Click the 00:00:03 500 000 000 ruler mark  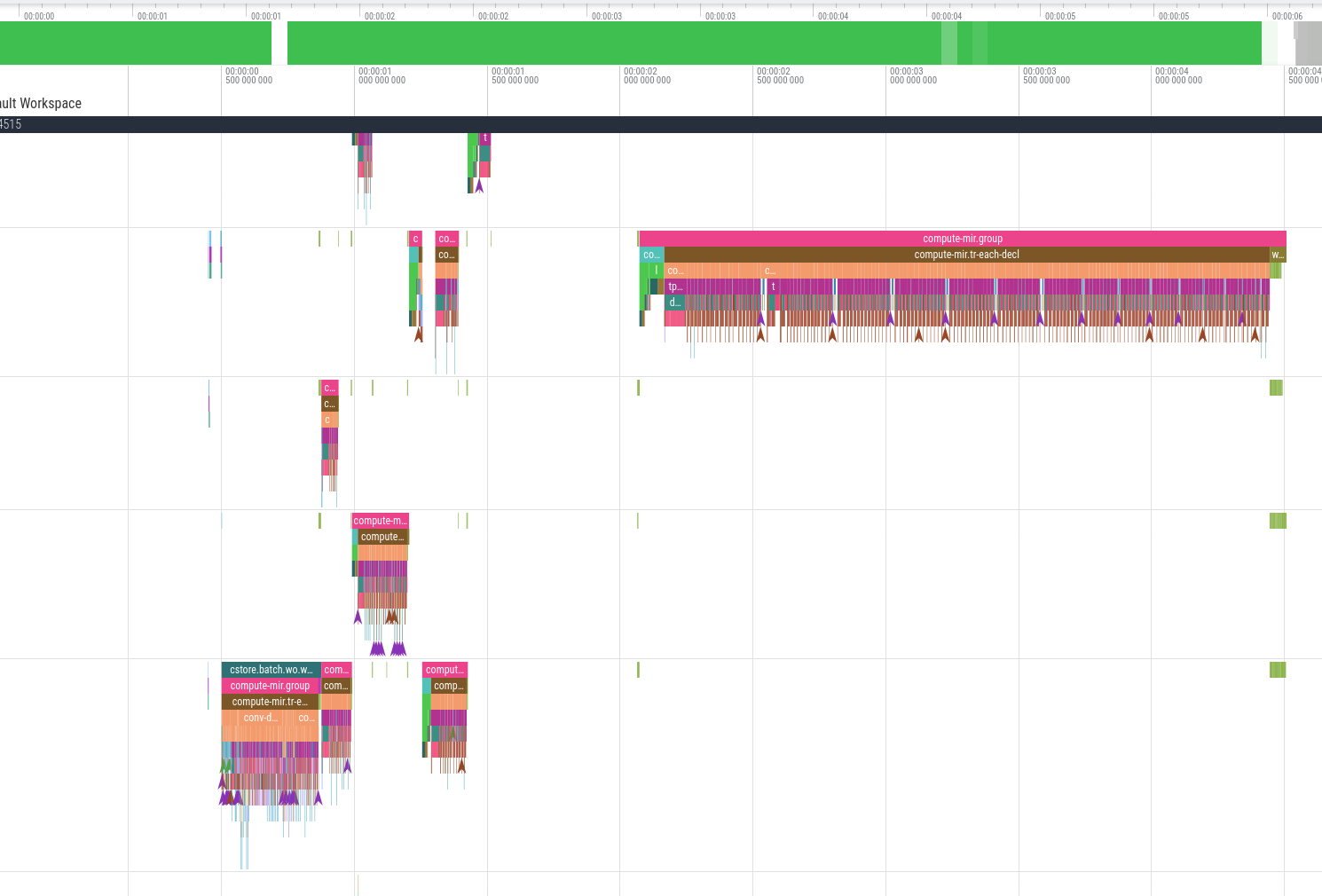pos(1046,76)
